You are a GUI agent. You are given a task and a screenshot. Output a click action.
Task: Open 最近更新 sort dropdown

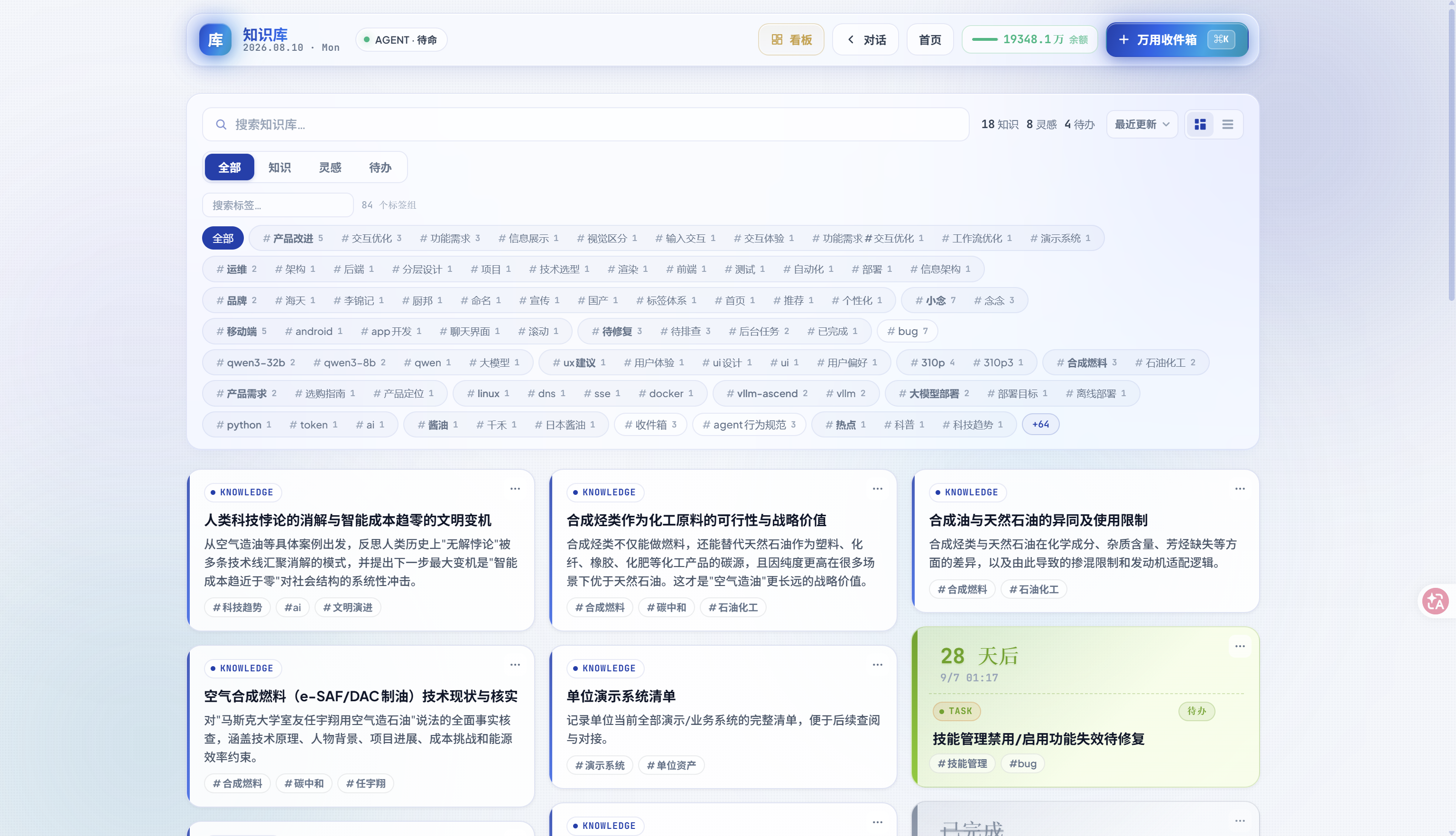point(1142,124)
